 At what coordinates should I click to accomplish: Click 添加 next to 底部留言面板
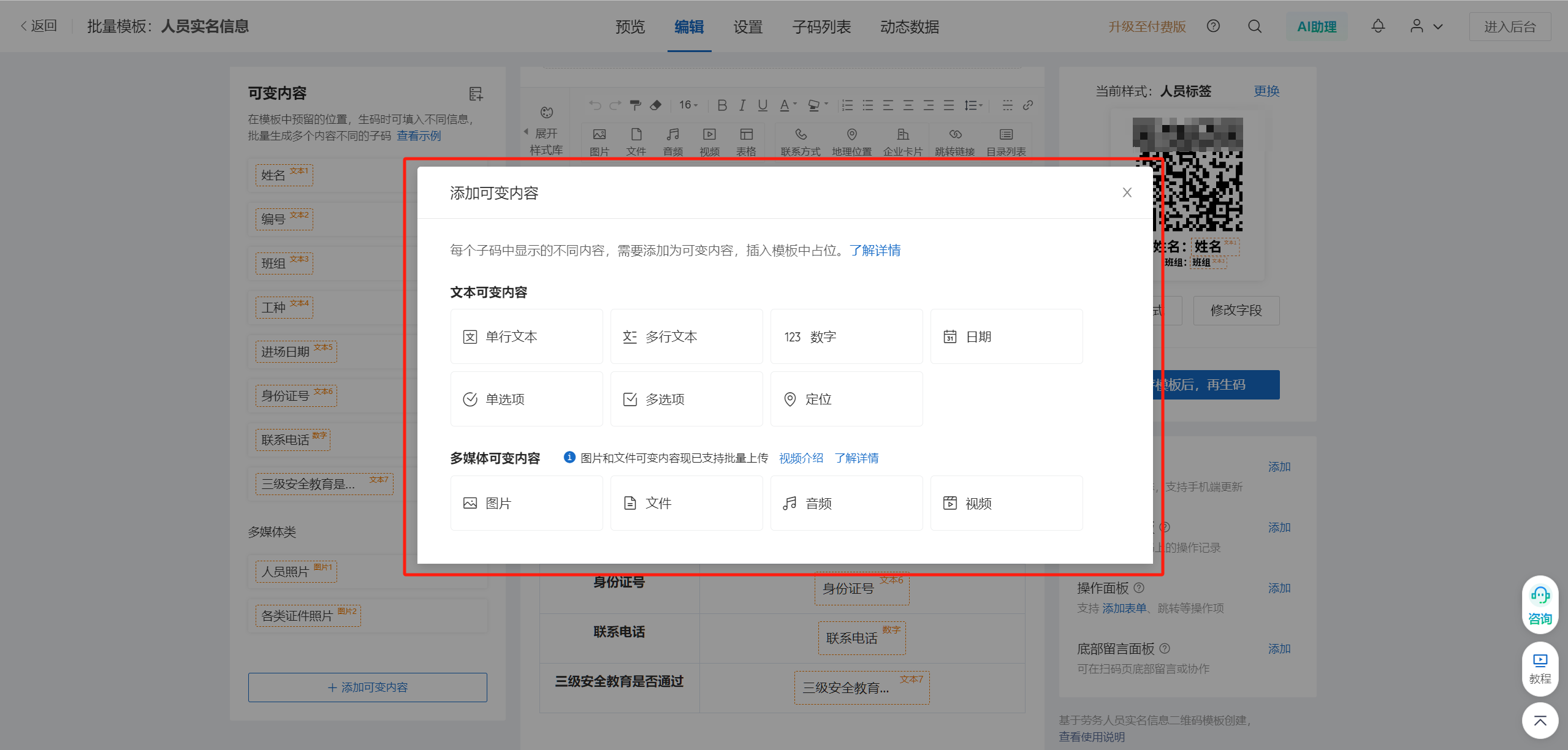point(1279,649)
